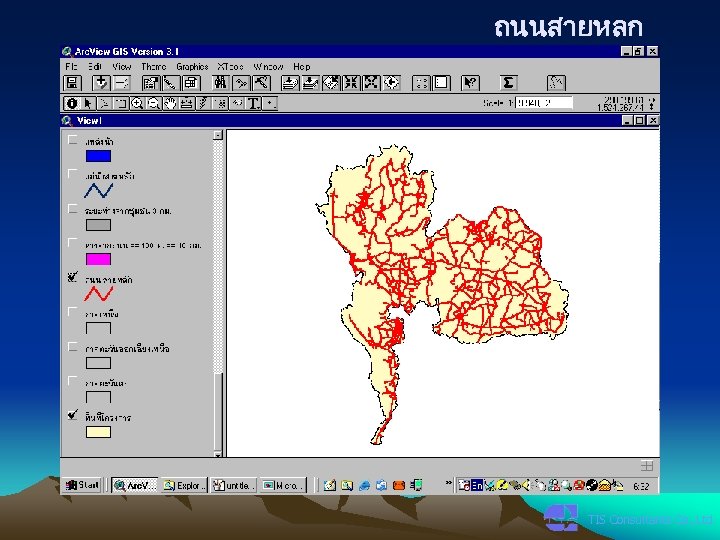This screenshot has height=540, width=720.
Task: Click the legend scrollbar down arrow
Action: point(218,455)
